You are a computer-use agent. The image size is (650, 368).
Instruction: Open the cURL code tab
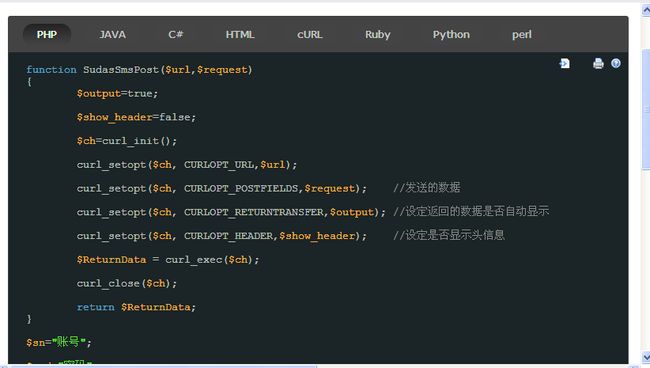pyautogui.click(x=310, y=34)
